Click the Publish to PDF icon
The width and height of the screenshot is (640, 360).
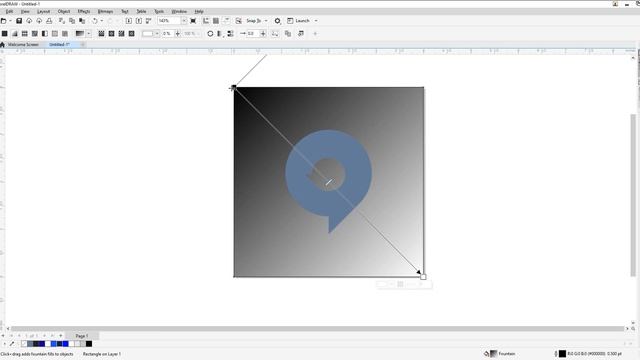[149, 20]
